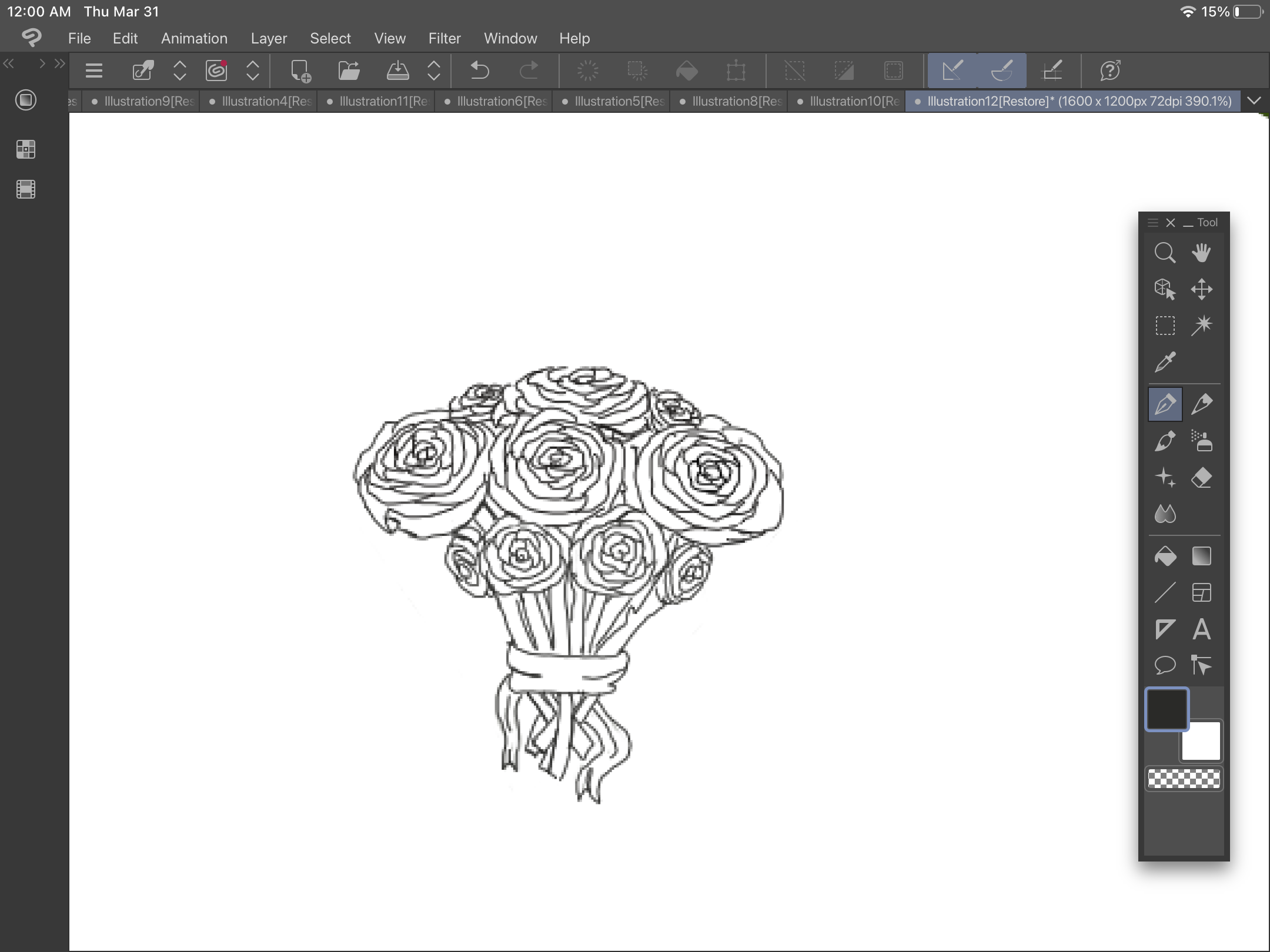The height and width of the screenshot is (952, 1270).
Task: Toggle Snap to Grid
Action: [1052, 71]
